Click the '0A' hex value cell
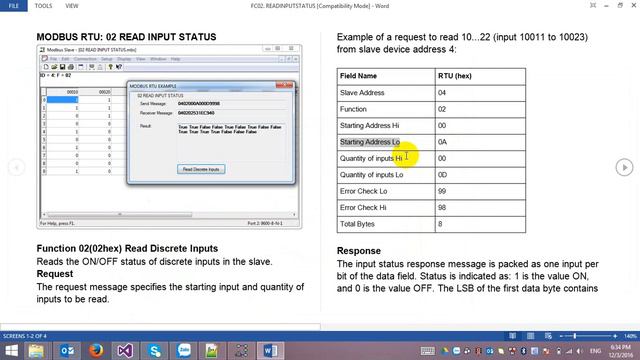 [x=480, y=142]
